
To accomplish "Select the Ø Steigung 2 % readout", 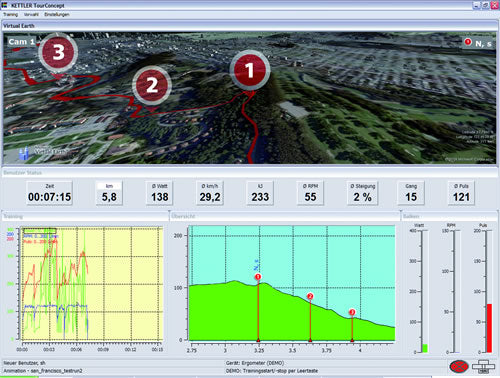I will coord(363,193).
